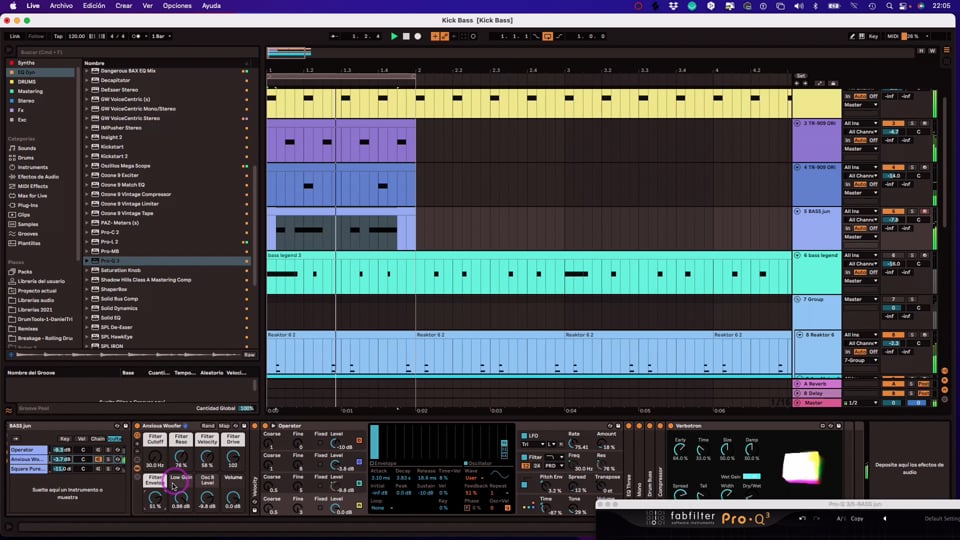Click the Tap tempo button
Screen dimensions: 960x540
pyautogui.click(x=58, y=36)
